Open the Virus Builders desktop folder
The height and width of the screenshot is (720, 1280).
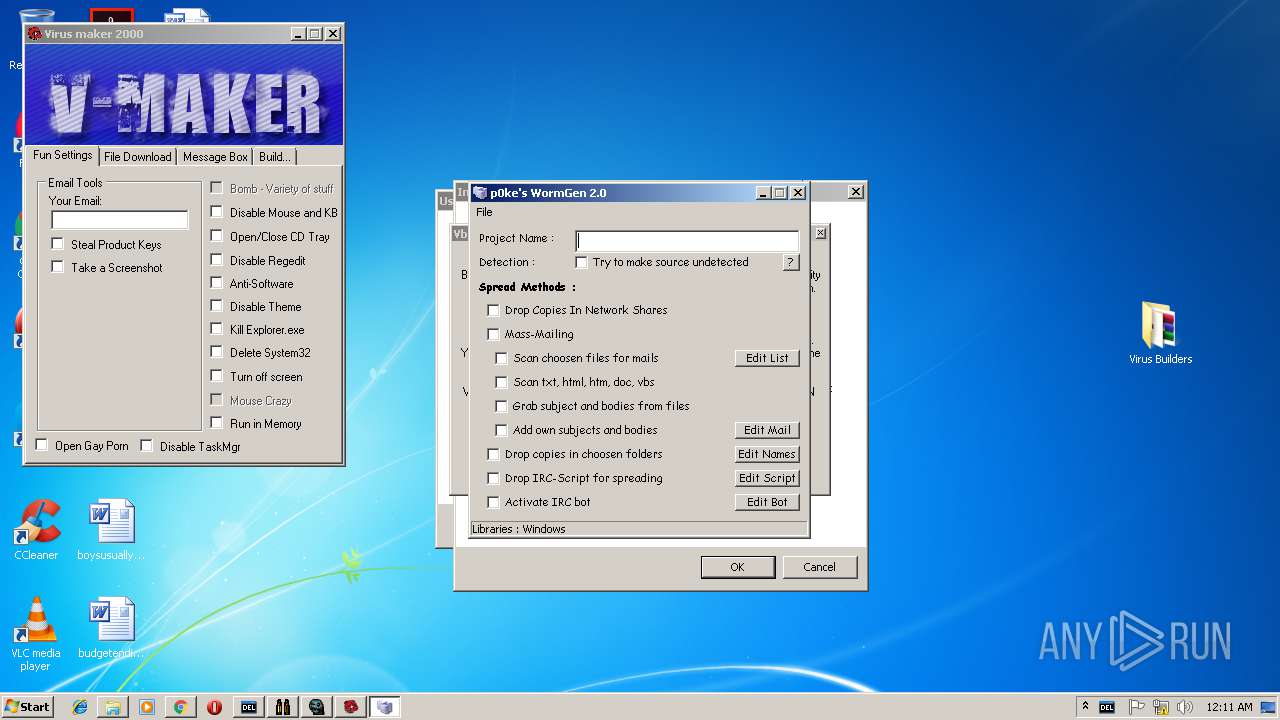(x=1160, y=333)
